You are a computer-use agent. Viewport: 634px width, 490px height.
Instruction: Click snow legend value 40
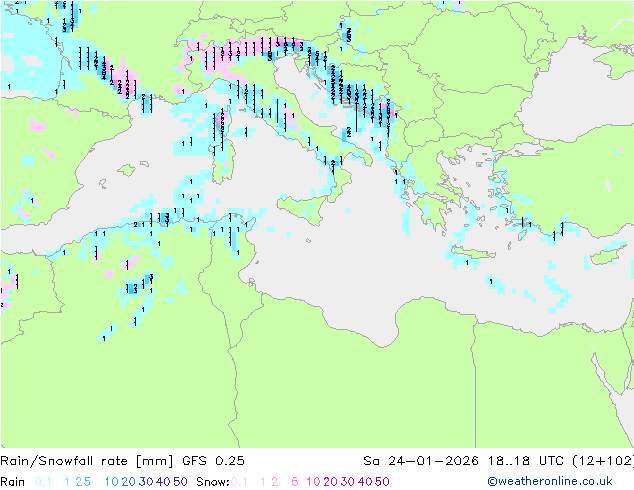(x=365, y=482)
